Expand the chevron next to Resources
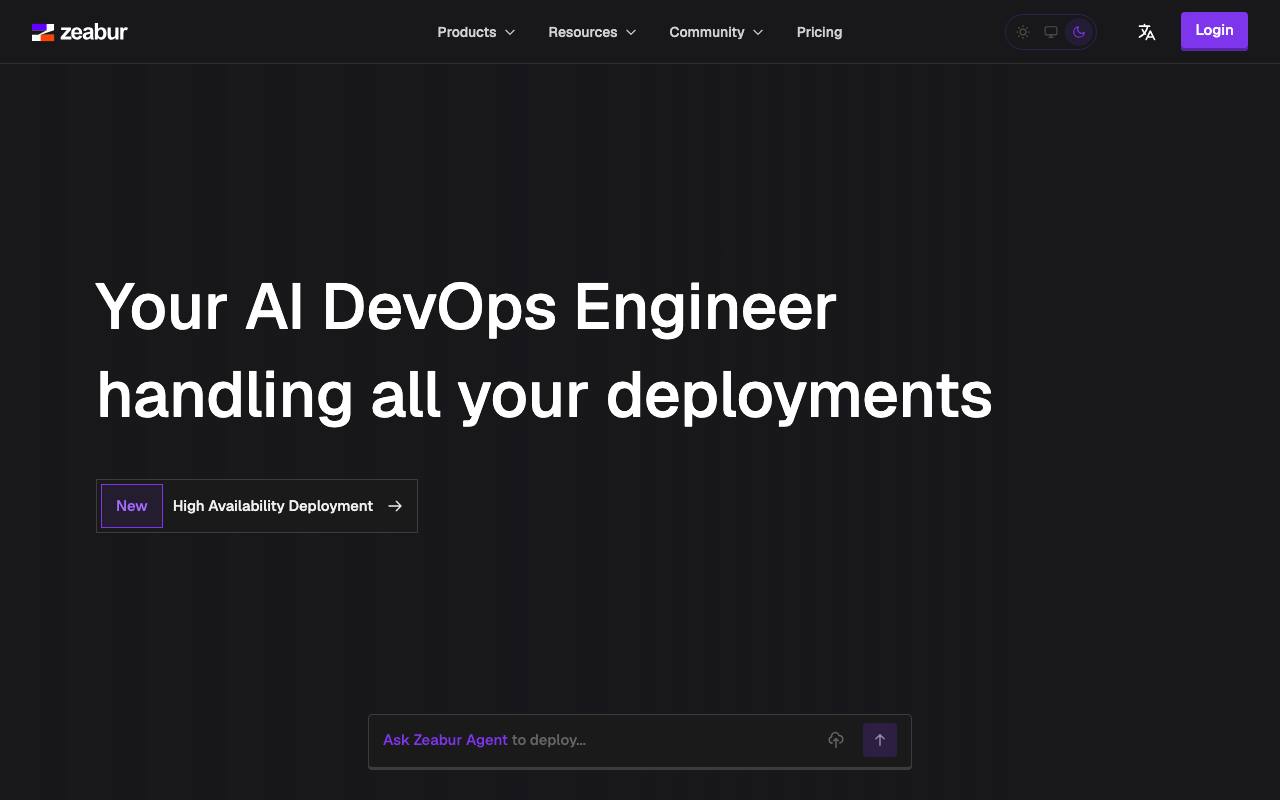 click(x=631, y=32)
